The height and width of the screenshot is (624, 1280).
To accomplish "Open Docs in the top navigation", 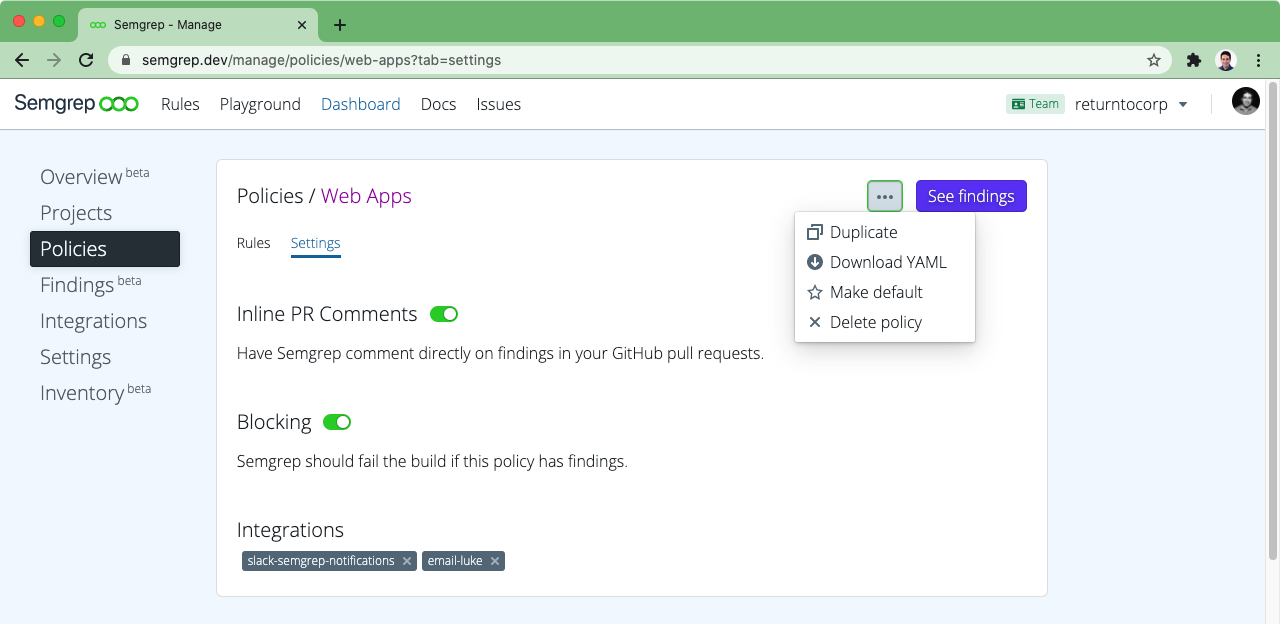I will point(439,104).
